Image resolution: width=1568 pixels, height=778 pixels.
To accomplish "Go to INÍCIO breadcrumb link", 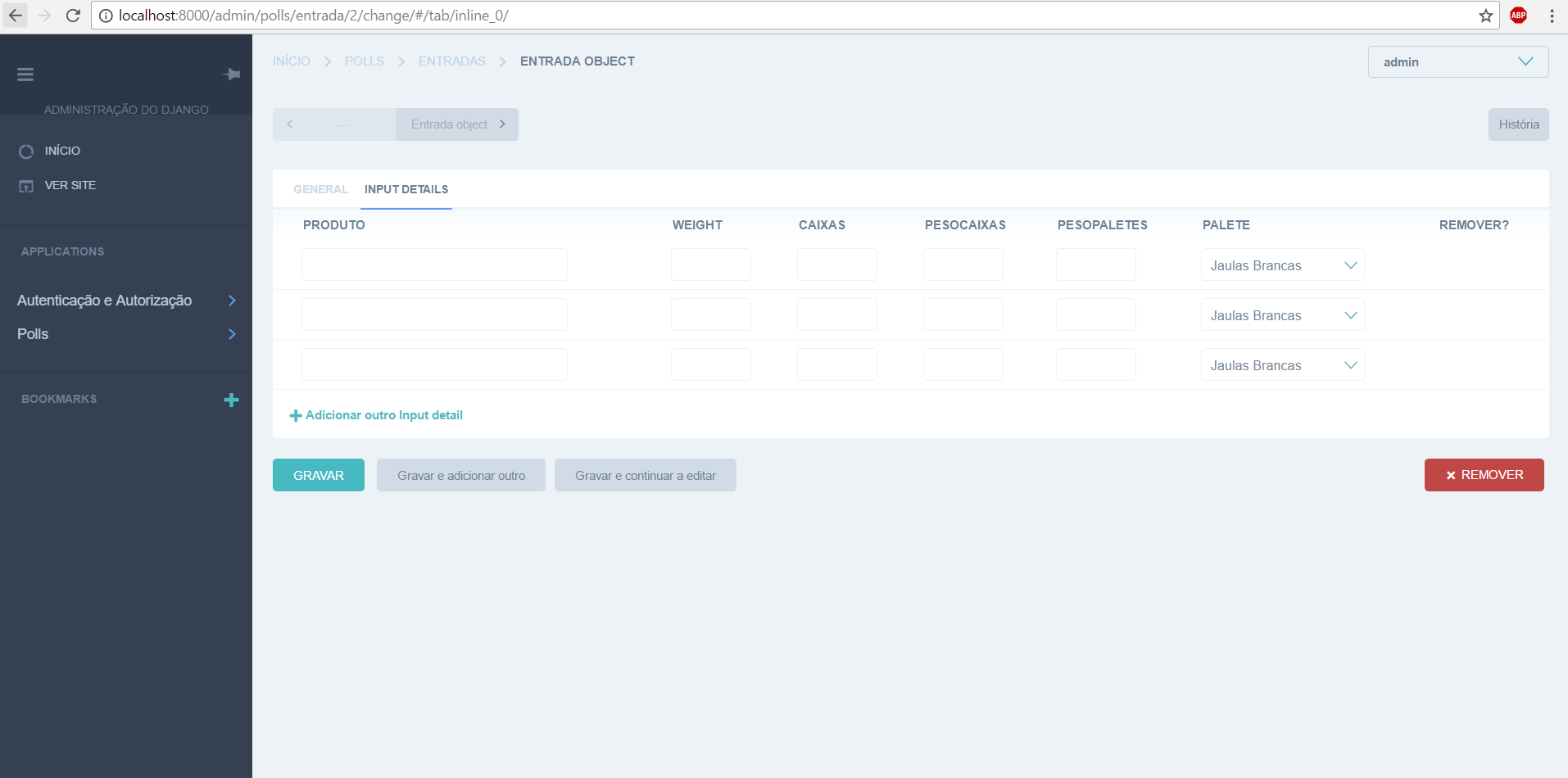I will pyautogui.click(x=292, y=61).
